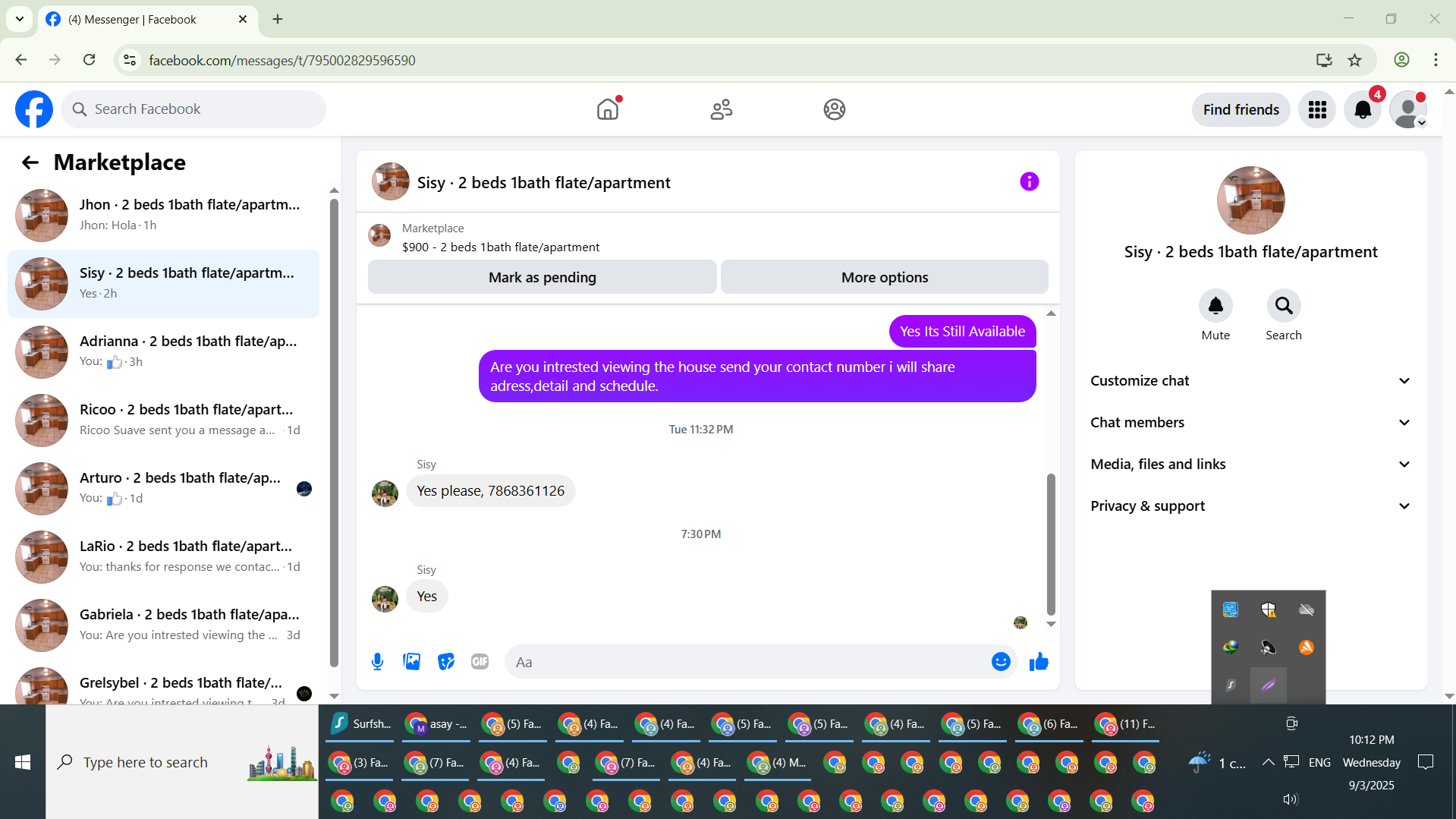Open the Facebook menu grid icon

[x=1317, y=109]
